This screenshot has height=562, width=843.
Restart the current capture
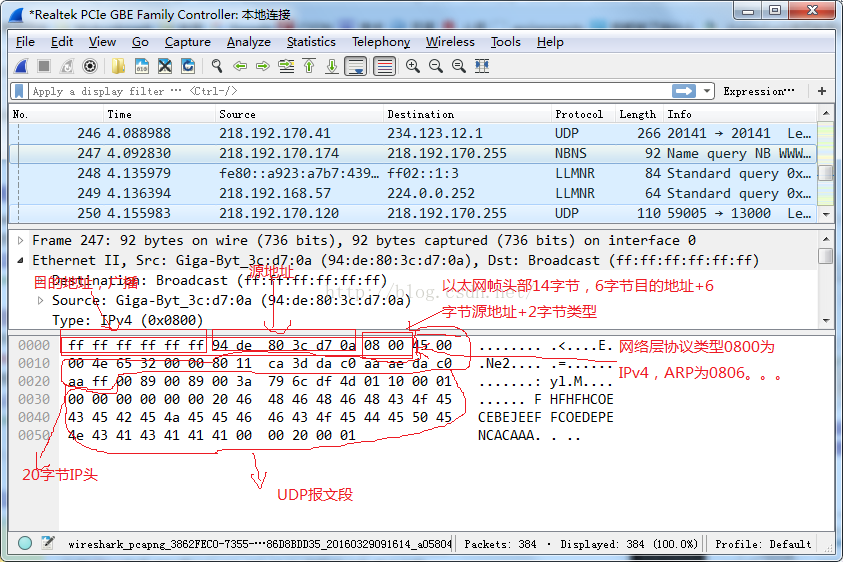click(67, 66)
